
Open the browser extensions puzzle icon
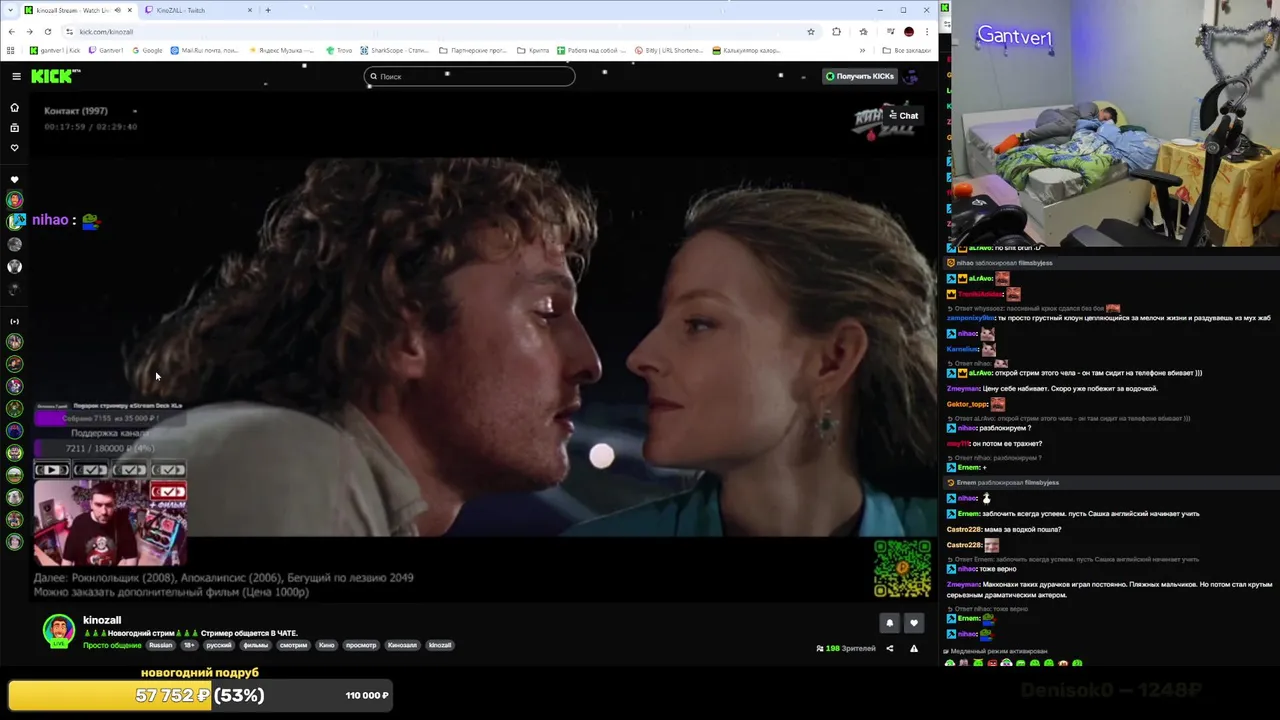coord(836,31)
